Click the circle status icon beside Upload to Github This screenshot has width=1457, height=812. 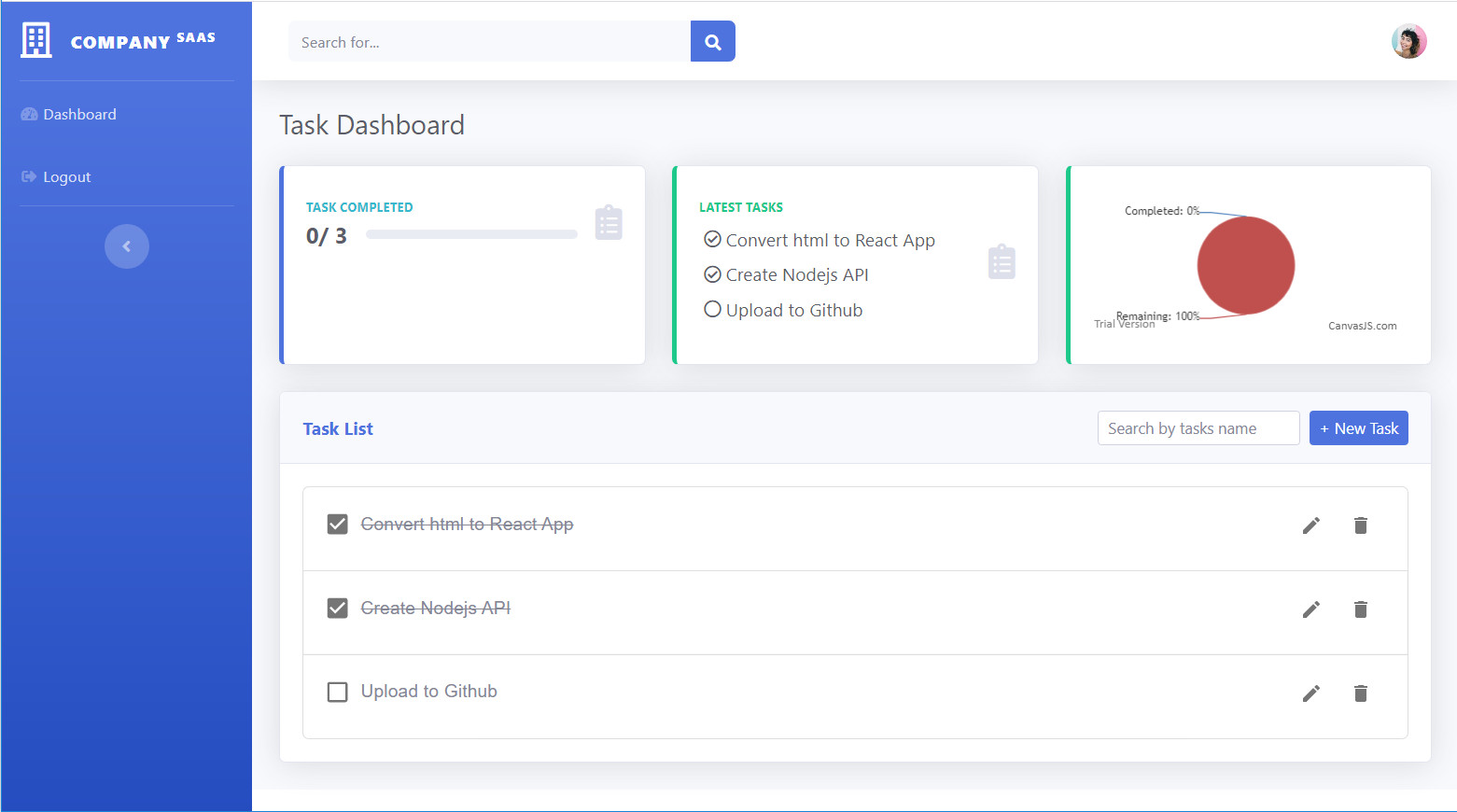point(712,309)
